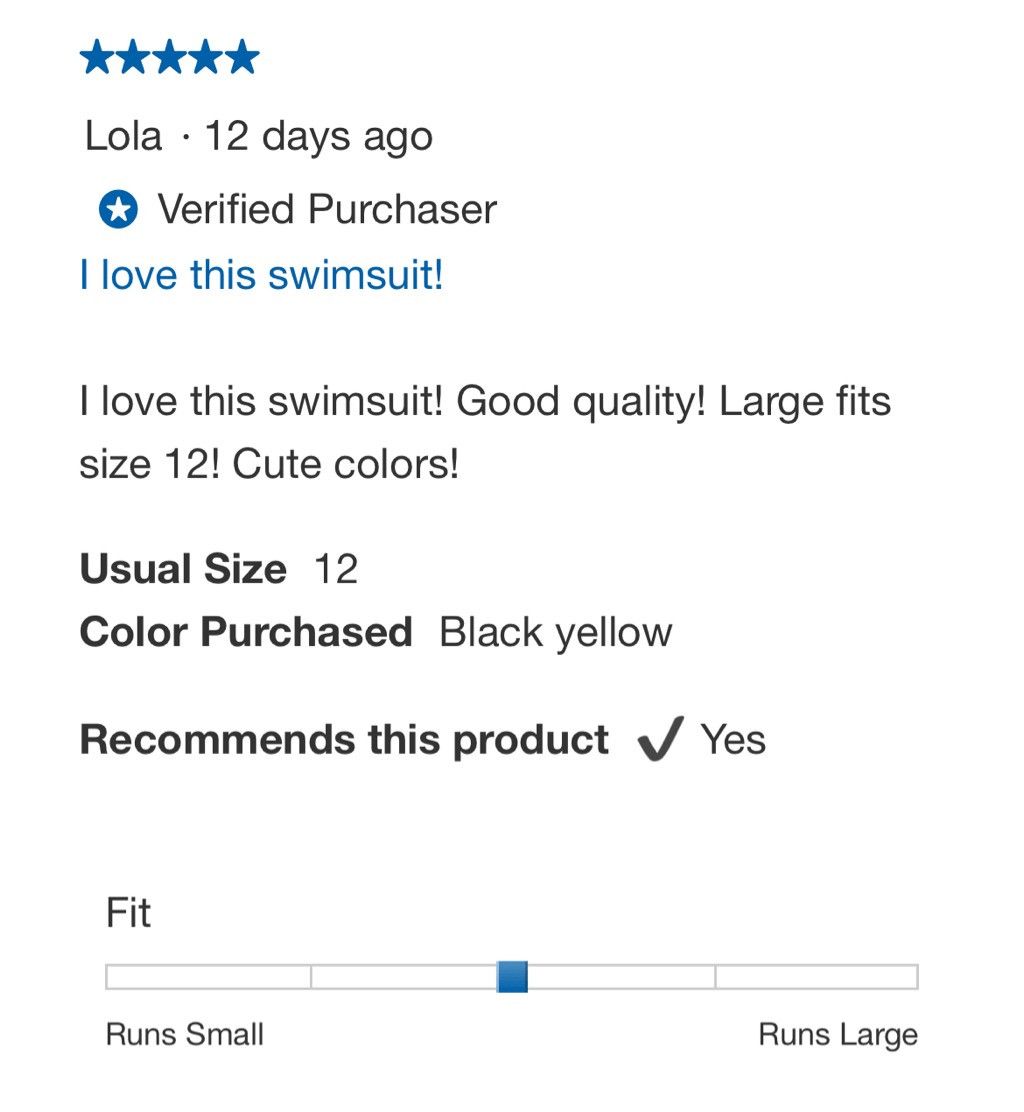Screen dimensions: 1024x1112
Task: Click the review body text paragraph
Action: (x=485, y=433)
